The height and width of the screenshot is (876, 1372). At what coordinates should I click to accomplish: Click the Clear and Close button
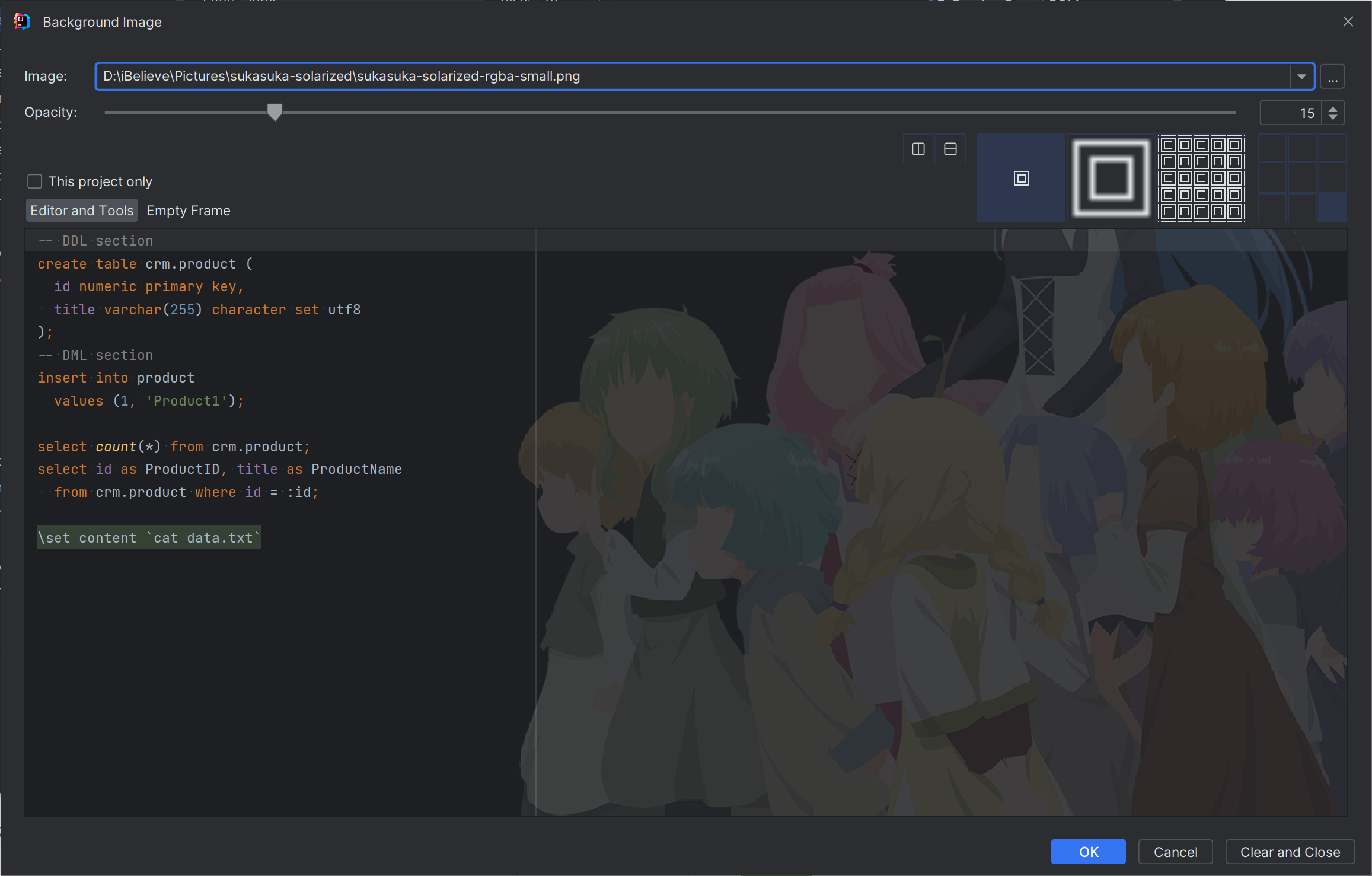(1290, 852)
